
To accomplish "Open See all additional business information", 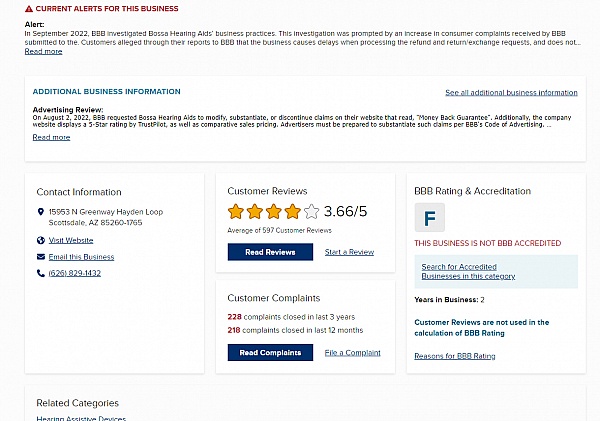I will tap(511, 93).
